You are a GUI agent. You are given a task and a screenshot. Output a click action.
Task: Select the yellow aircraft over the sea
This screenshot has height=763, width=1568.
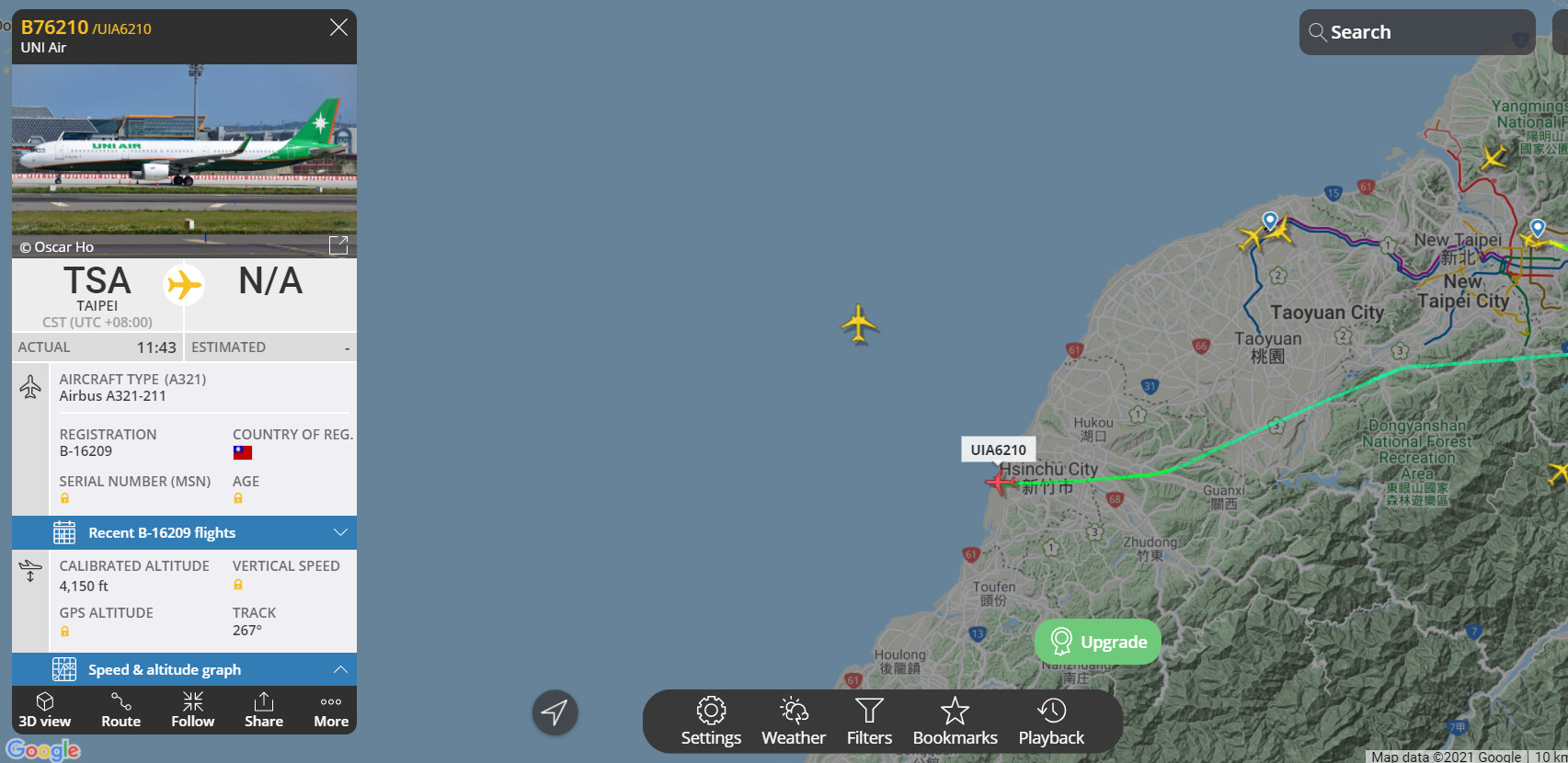(x=859, y=324)
